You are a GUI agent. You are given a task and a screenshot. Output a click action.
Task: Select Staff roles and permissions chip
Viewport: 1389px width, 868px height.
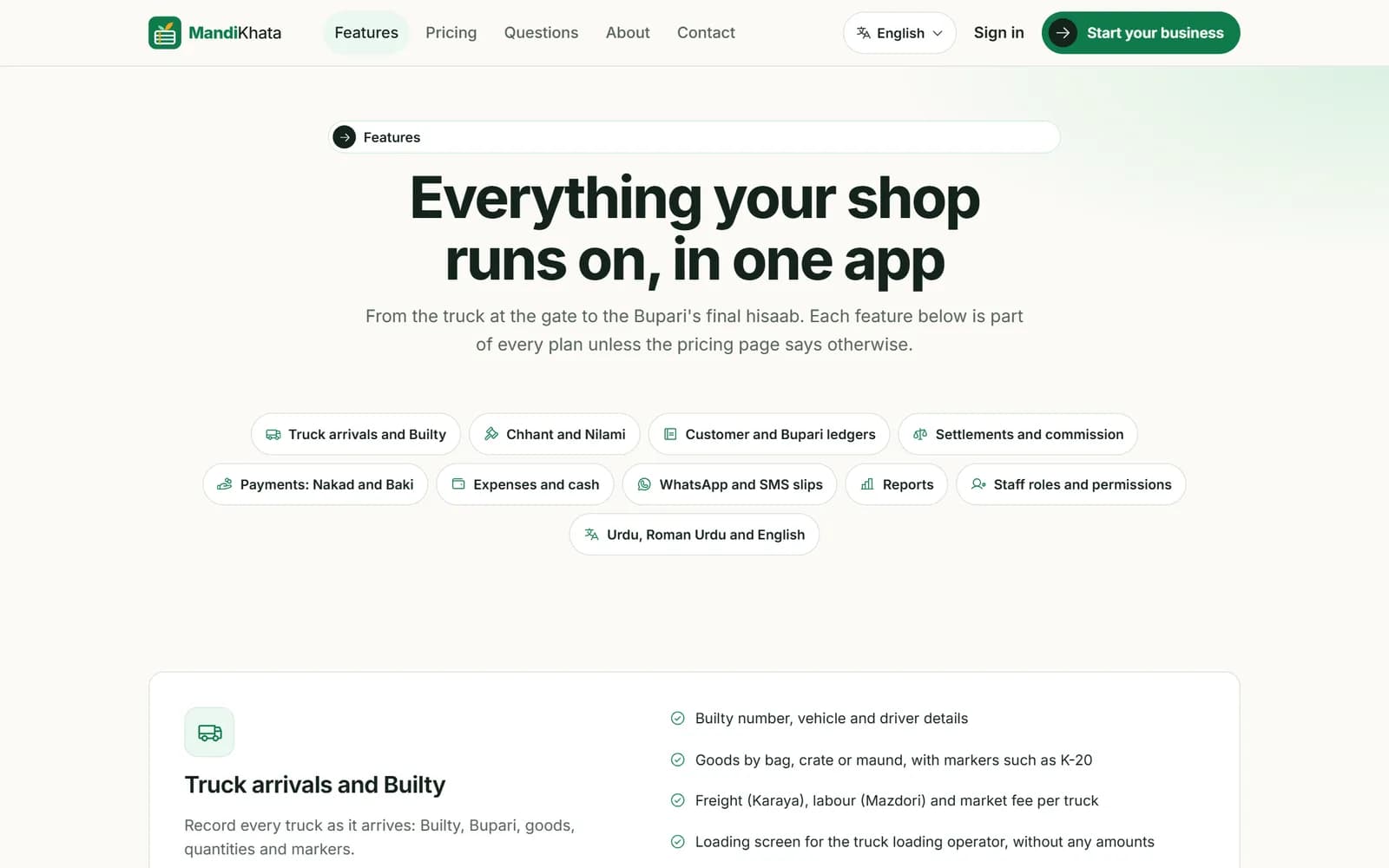click(x=1071, y=484)
